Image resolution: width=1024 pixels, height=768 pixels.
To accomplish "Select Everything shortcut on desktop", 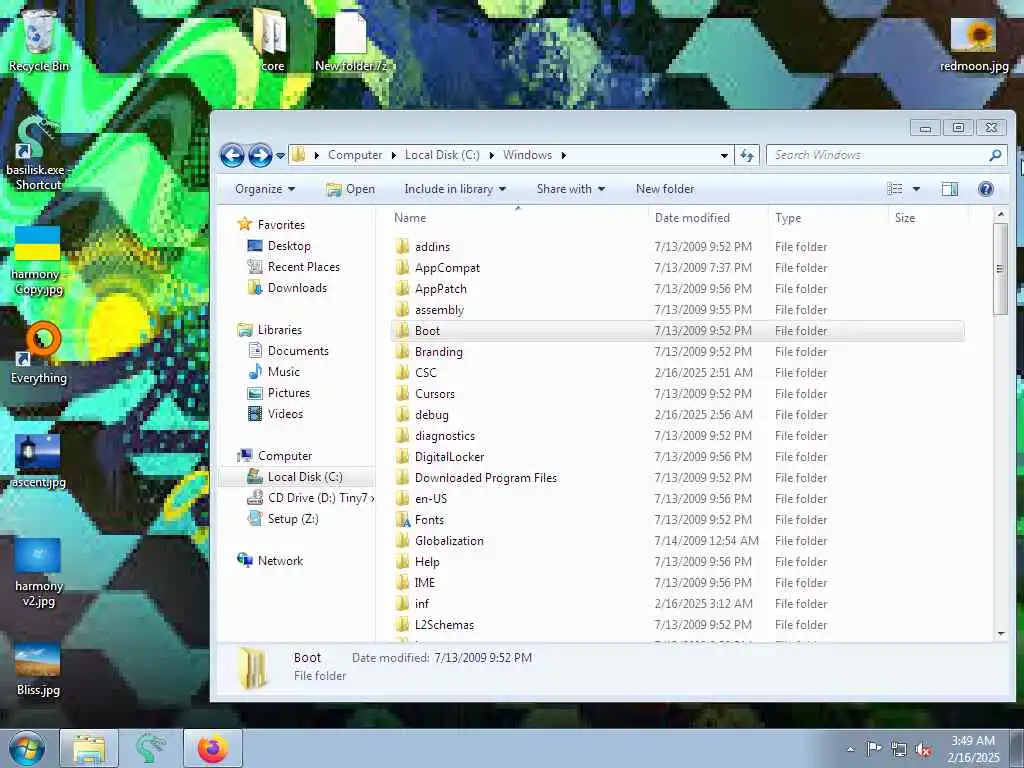I will pyautogui.click(x=39, y=353).
